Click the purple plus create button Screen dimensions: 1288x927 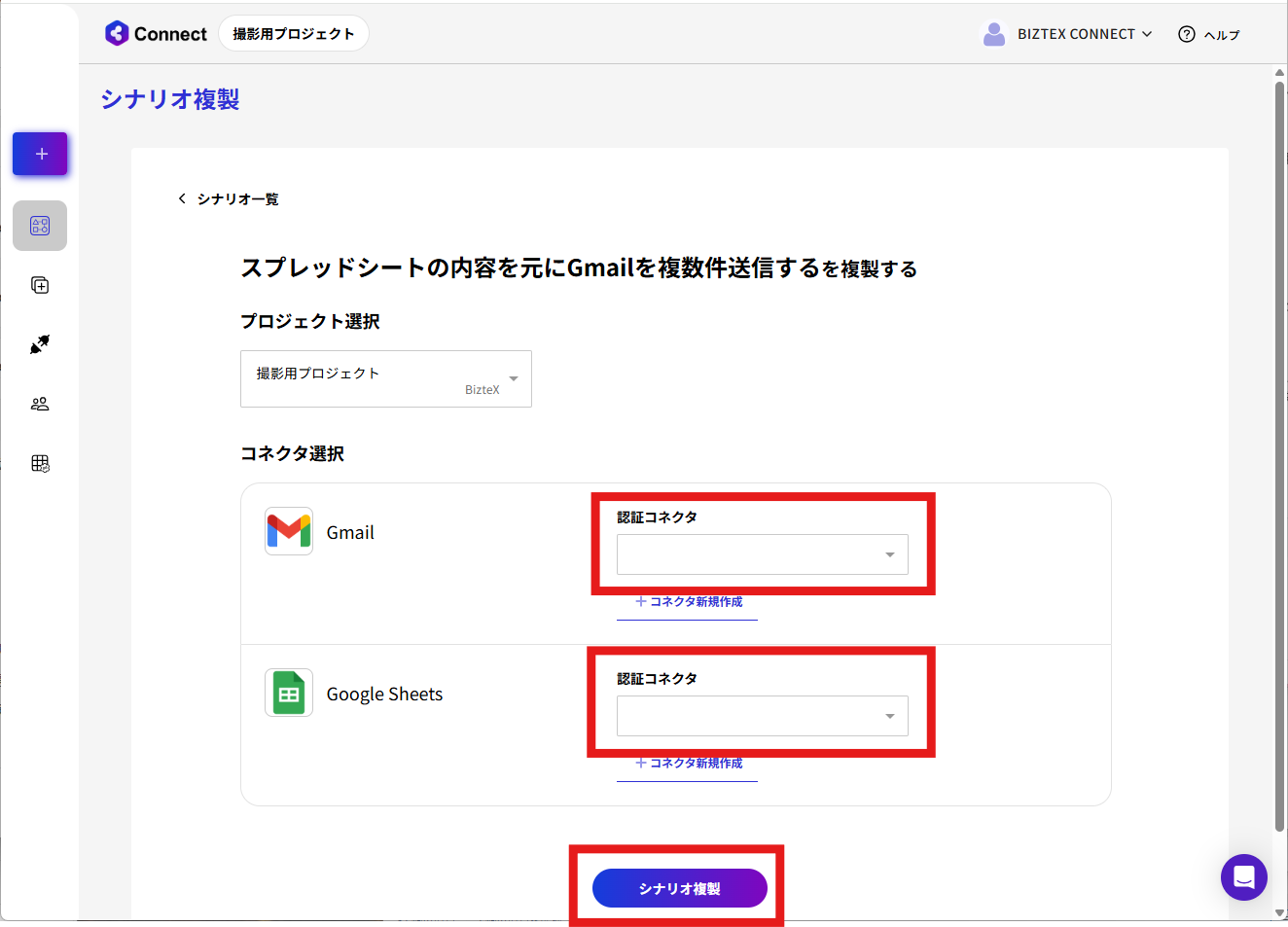pyautogui.click(x=40, y=154)
